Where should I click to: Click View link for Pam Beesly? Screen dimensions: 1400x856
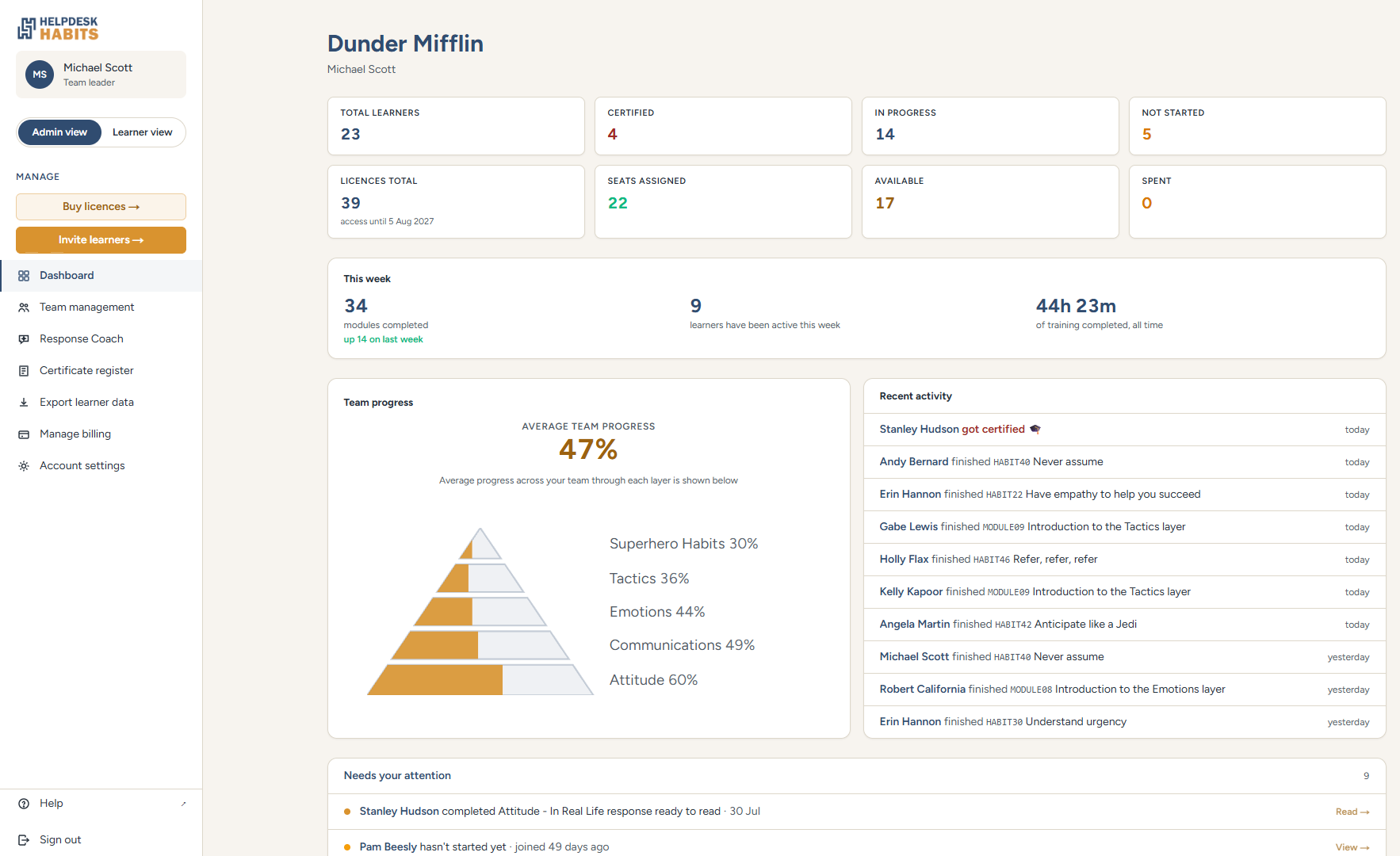(1352, 847)
